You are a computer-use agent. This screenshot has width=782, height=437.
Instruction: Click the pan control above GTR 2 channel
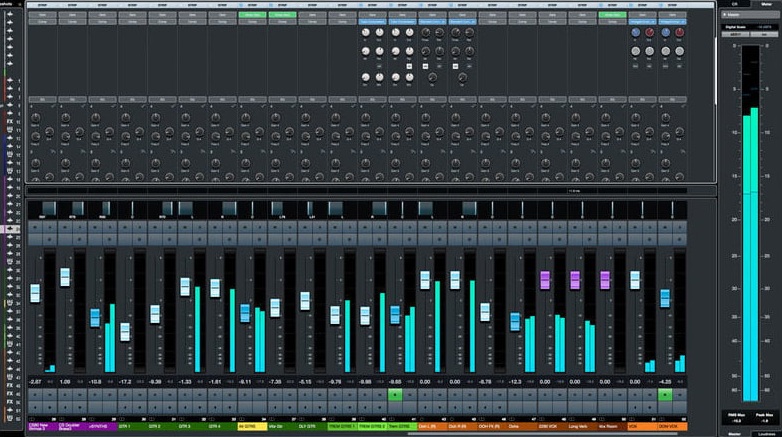coord(162,209)
